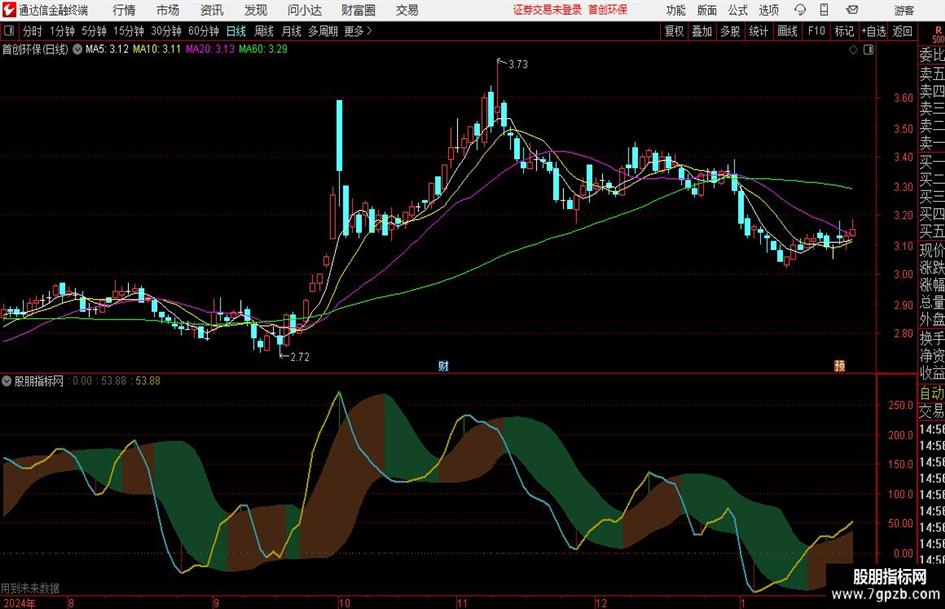Open the 资讯 menu

212,10
